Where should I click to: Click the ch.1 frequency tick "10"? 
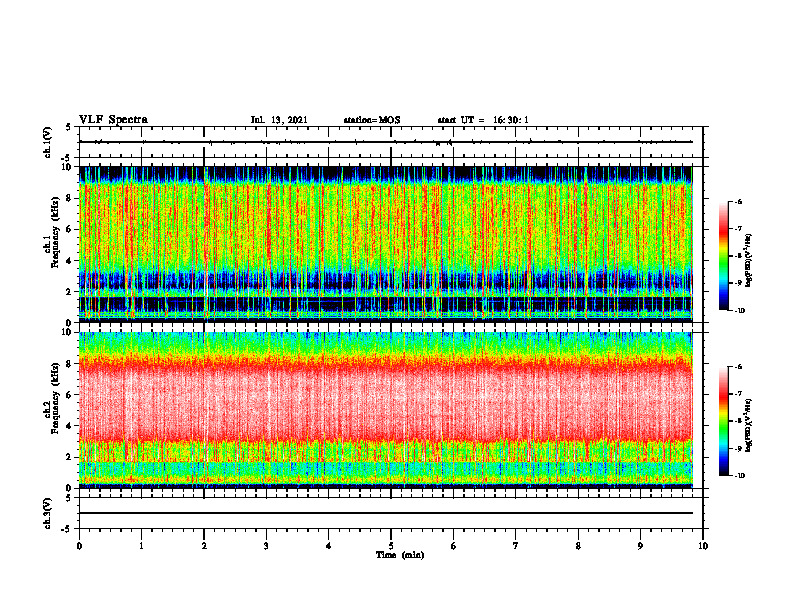[68, 167]
